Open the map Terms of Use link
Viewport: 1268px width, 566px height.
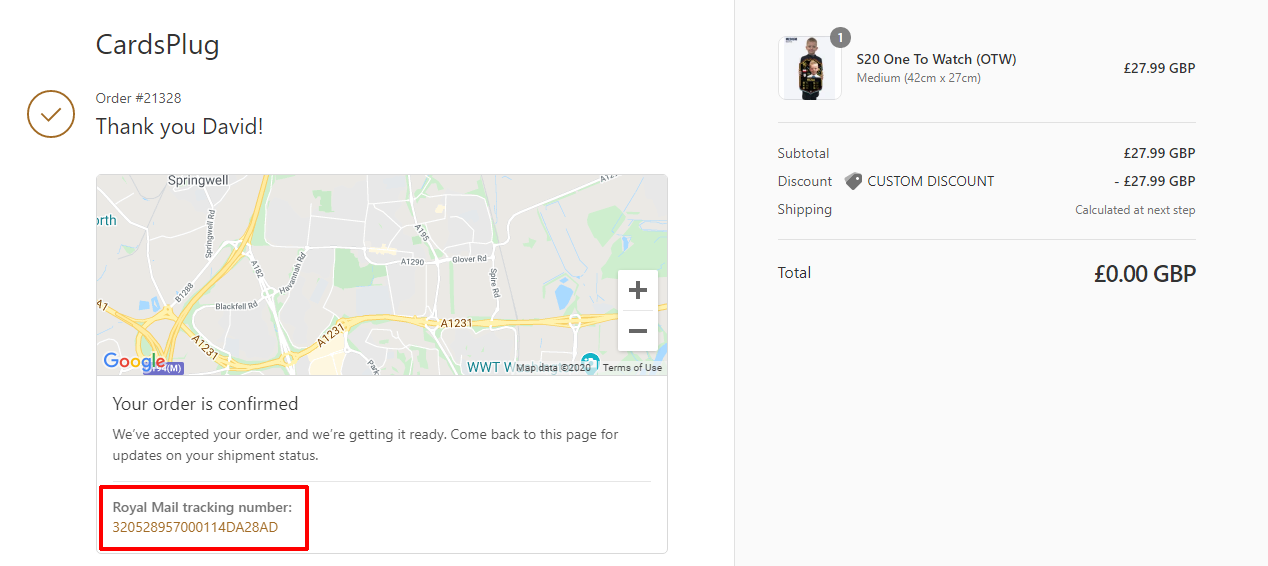pyautogui.click(x=632, y=368)
